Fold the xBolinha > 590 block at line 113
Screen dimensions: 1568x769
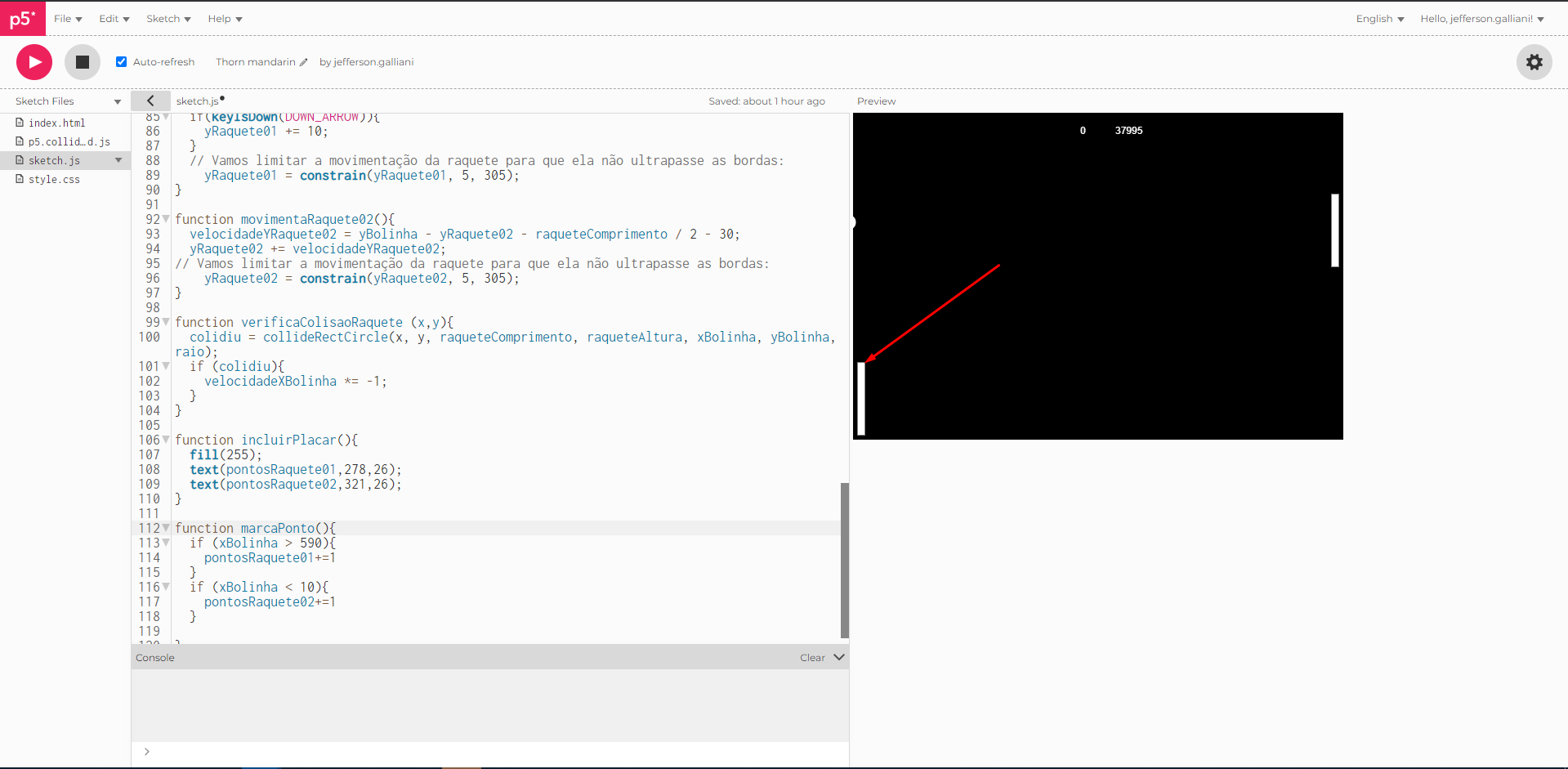click(166, 543)
